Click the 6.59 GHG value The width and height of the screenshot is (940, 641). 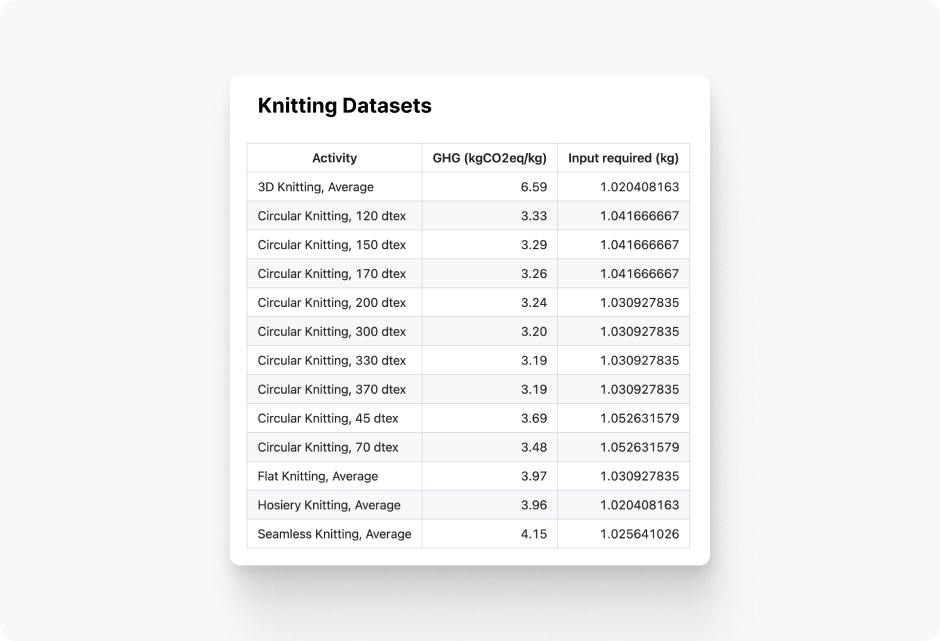[534, 187]
